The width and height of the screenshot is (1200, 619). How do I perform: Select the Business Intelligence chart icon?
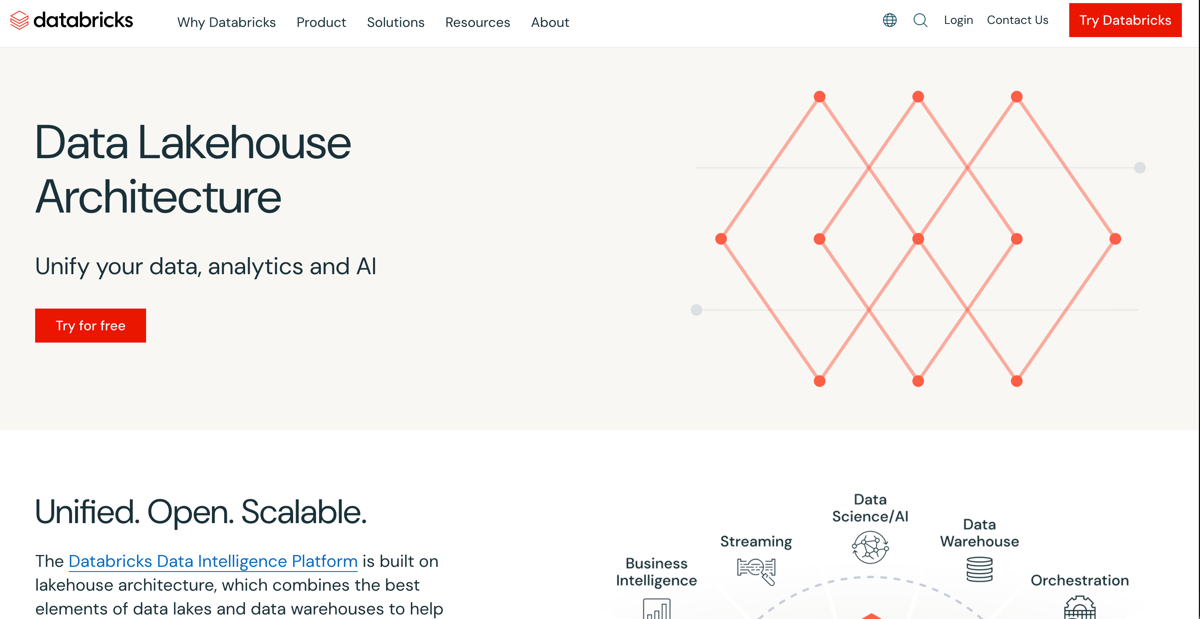(656, 608)
